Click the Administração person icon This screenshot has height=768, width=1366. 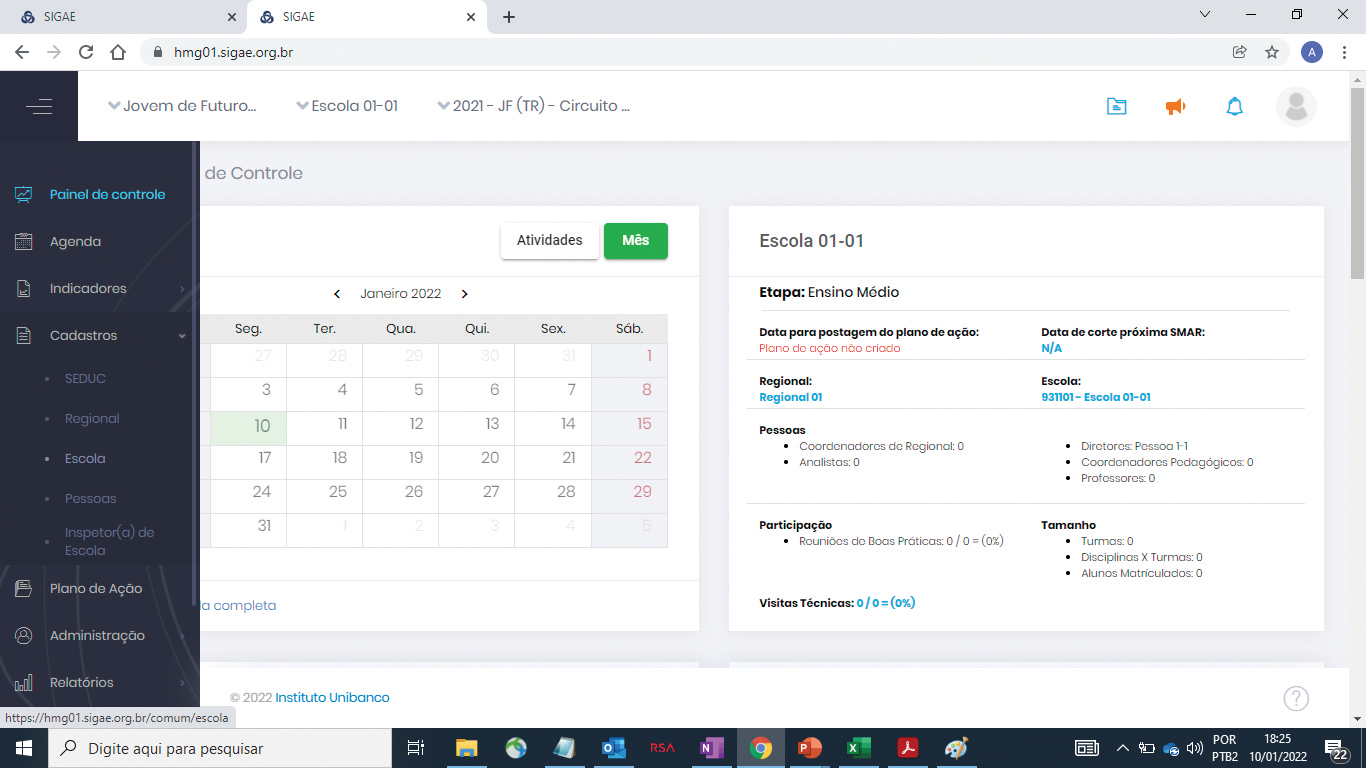click(24, 636)
